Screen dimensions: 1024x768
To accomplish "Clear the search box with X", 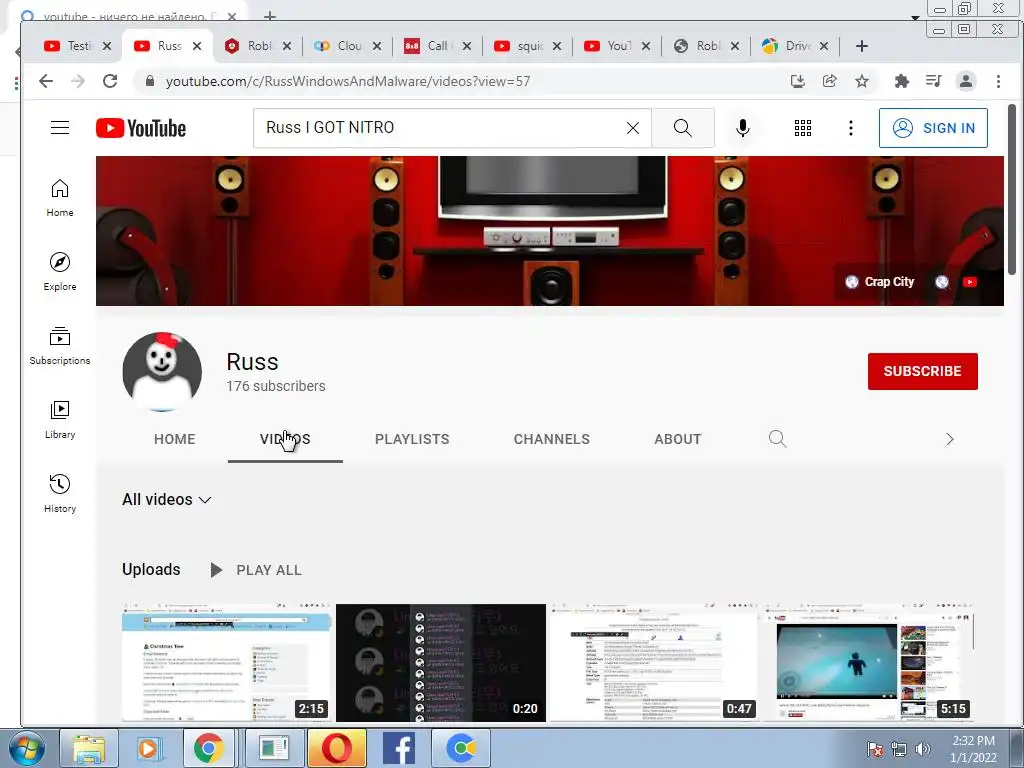I will [633, 128].
